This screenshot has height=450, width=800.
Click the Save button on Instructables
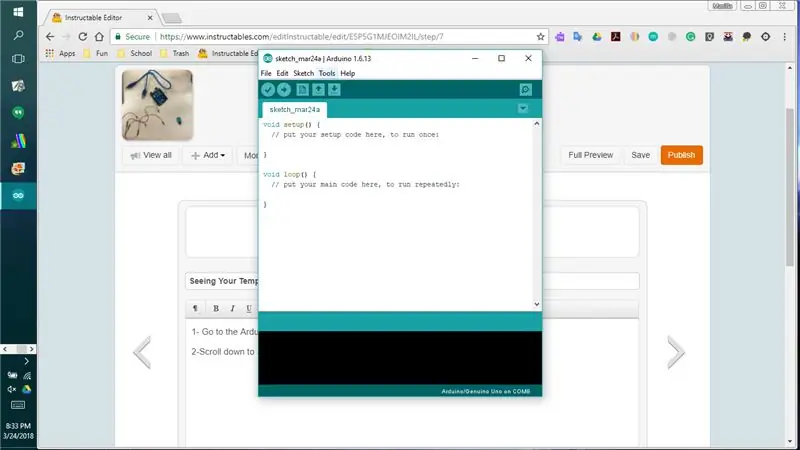640,155
